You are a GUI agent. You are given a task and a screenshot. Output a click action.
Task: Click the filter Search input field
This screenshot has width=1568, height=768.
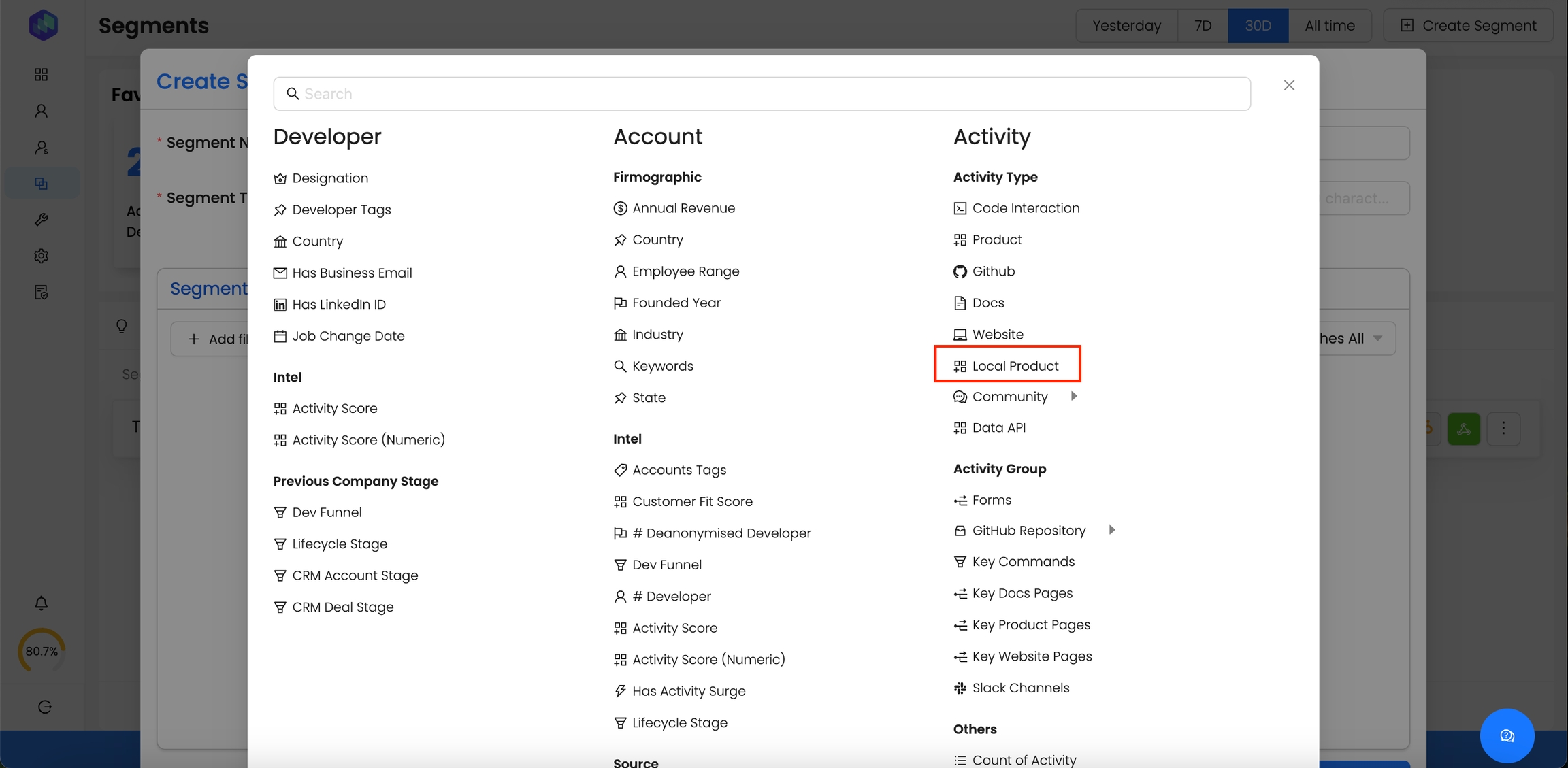(762, 94)
